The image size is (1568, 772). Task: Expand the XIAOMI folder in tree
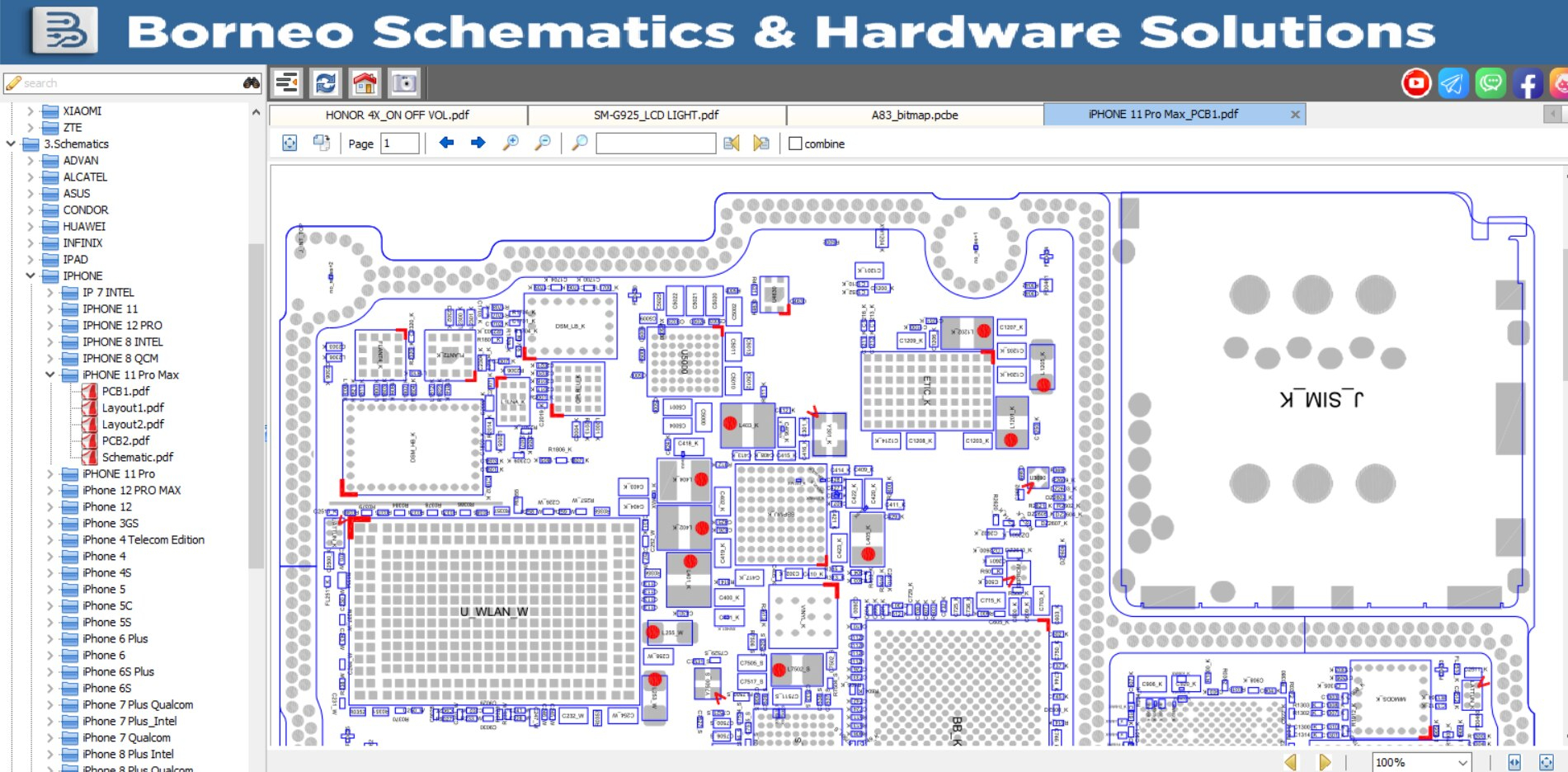pyautogui.click(x=31, y=111)
